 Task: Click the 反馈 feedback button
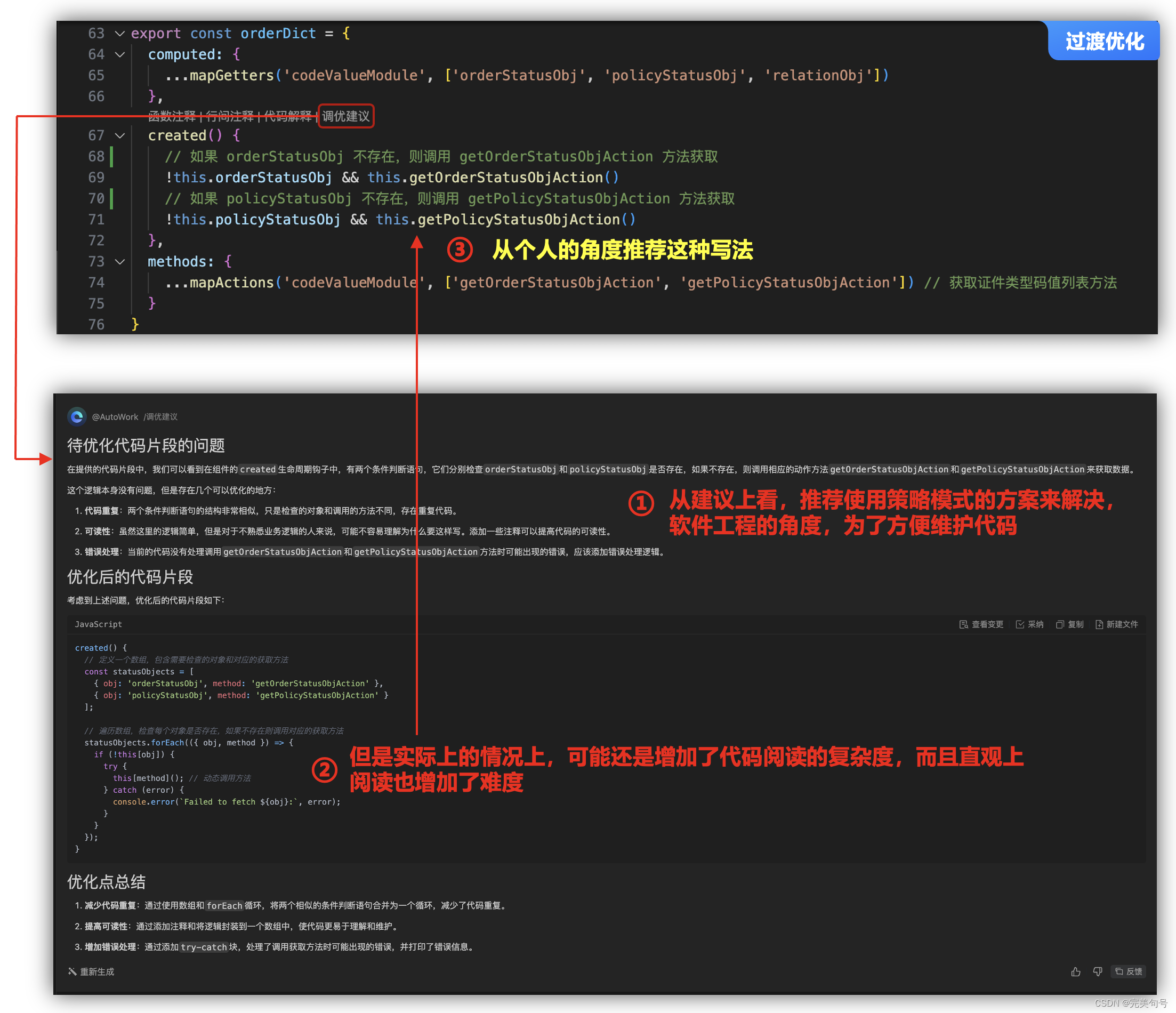(1129, 971)
